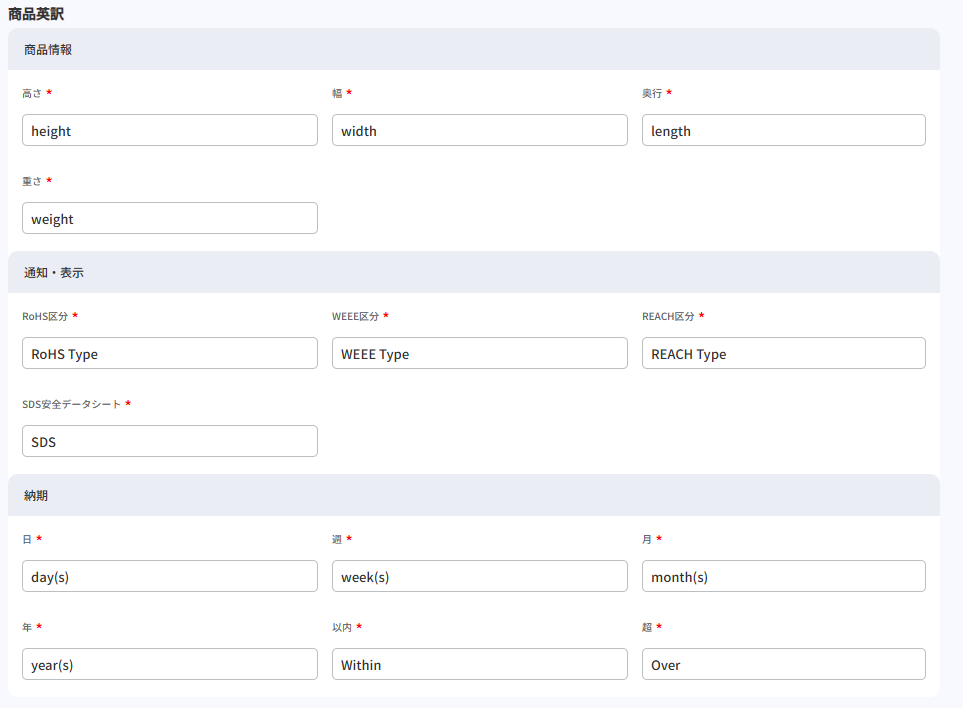Click the height input field
The height and width of the screenshot is (708, 963).
(169, 130)
